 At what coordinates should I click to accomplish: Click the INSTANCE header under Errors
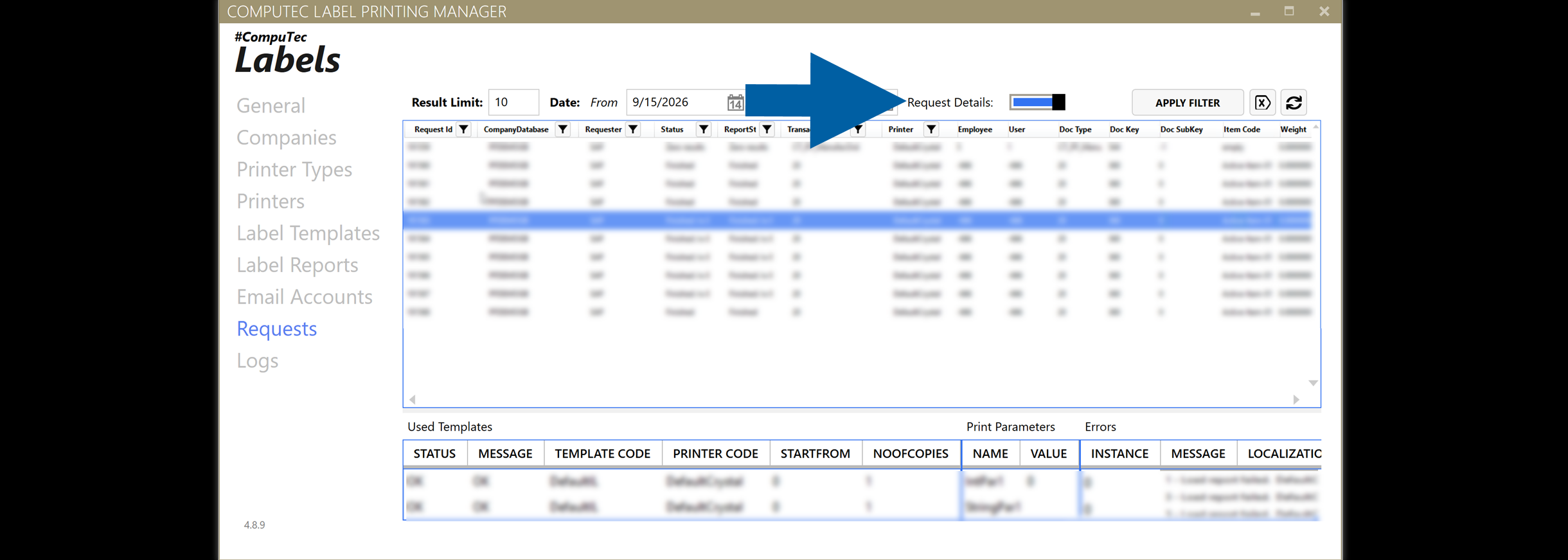point(1119,454)
